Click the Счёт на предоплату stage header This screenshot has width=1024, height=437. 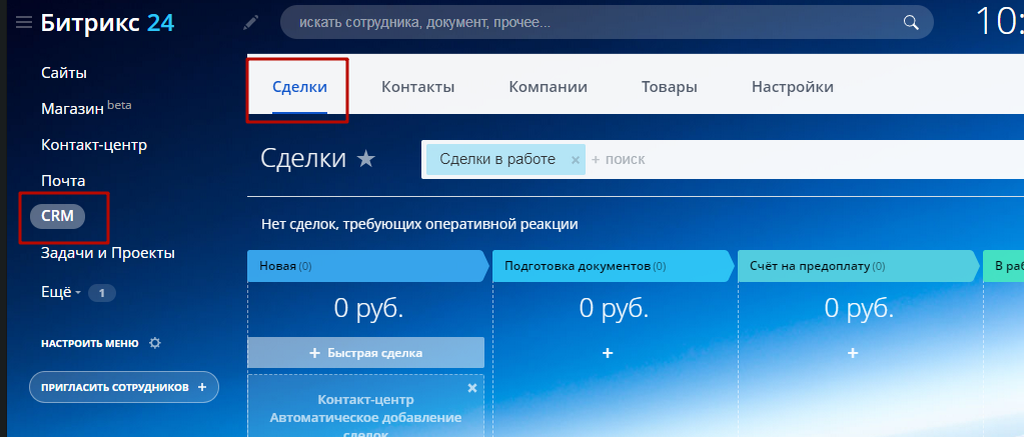click(x=857, y=266)
